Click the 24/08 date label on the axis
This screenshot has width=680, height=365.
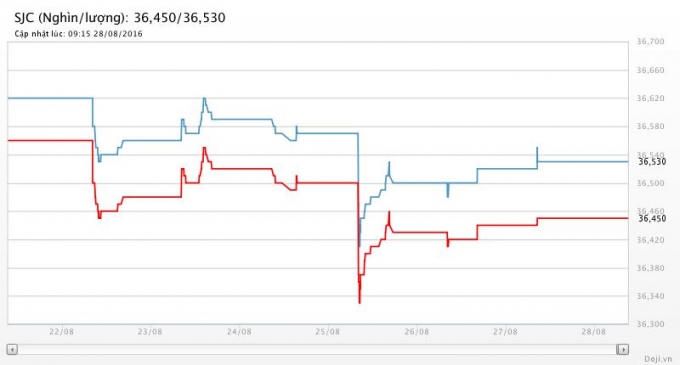pyautogui.click(x=239, y=332)
